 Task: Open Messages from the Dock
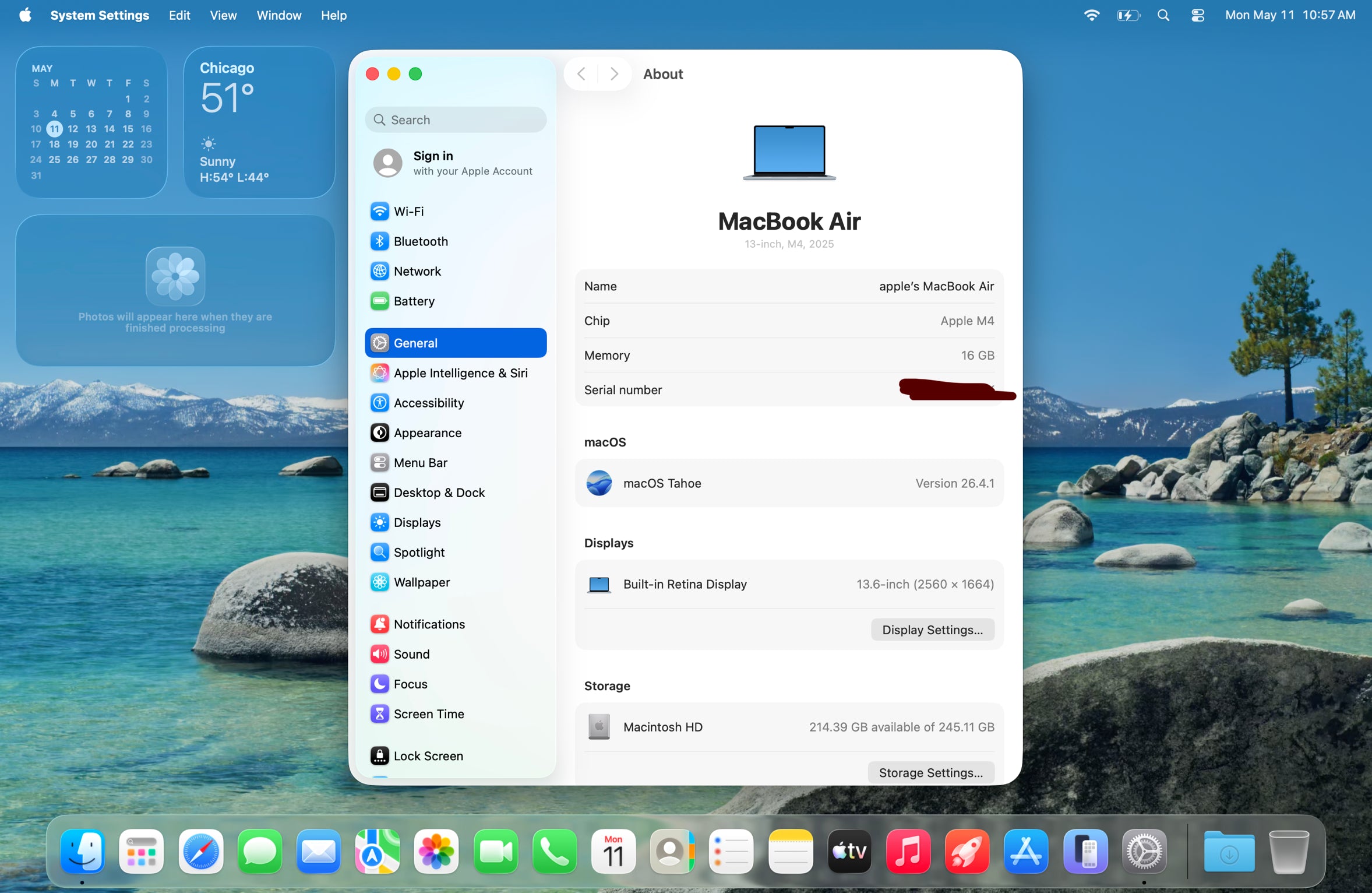pyautogui.click(x=259, y=851)
